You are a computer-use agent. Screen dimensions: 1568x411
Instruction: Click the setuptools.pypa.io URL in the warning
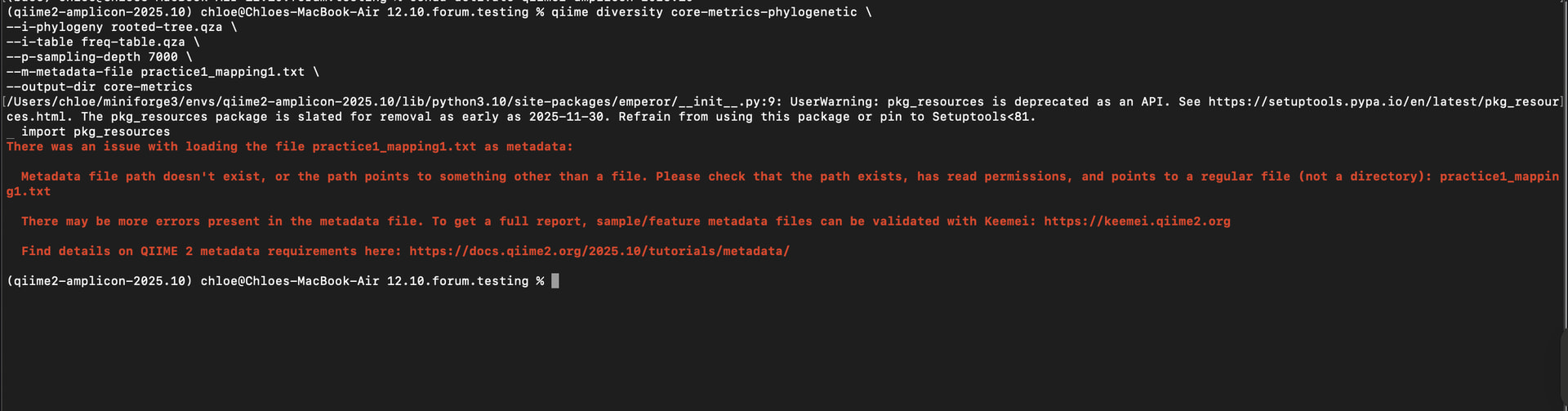(x=1384, y=102)
